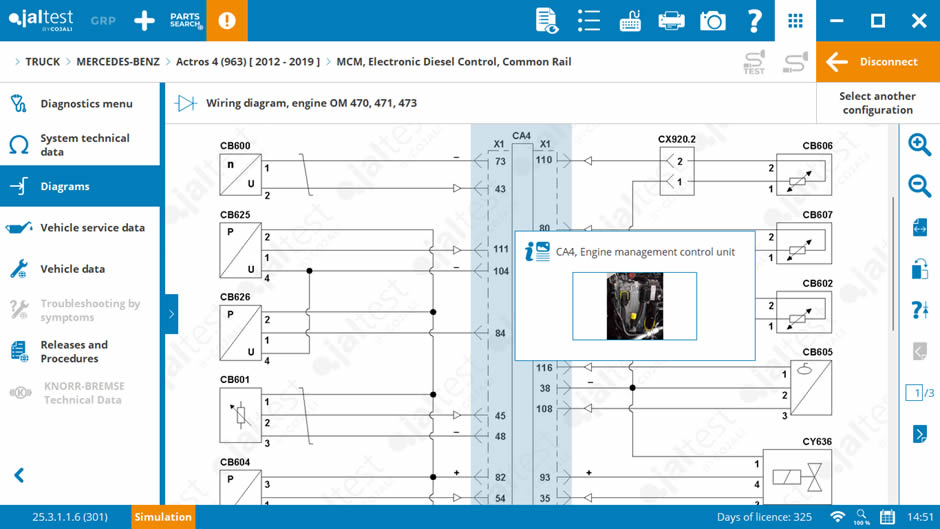Screen dimensions: 940x529
Task: Click CX920.2 connector symbol
Action: pyautogui.click(x=677, y=172)
